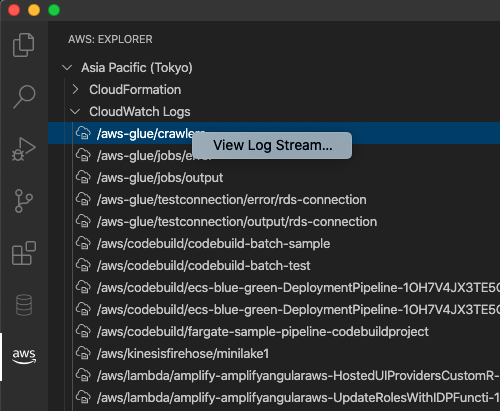Select /aws-glue/testconnection/error/rds-connection log group

pos(274,199)
